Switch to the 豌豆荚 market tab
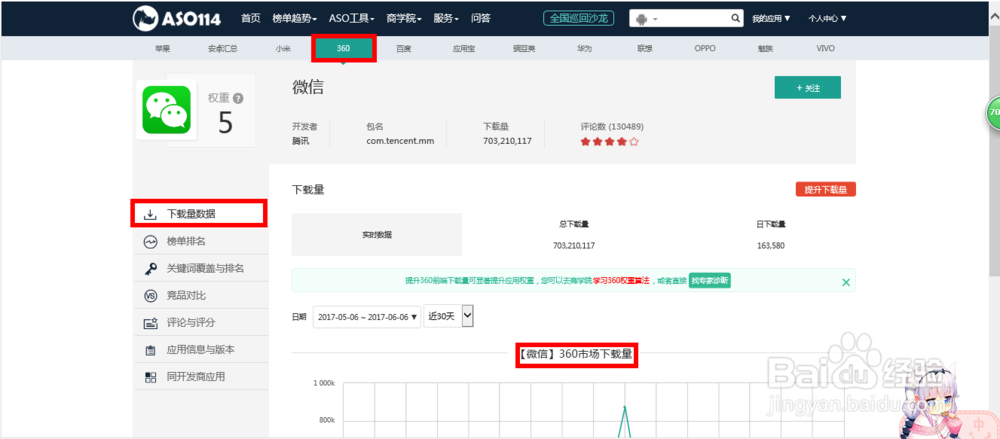This screenshot has height=439, width=1000. point(524,48)
